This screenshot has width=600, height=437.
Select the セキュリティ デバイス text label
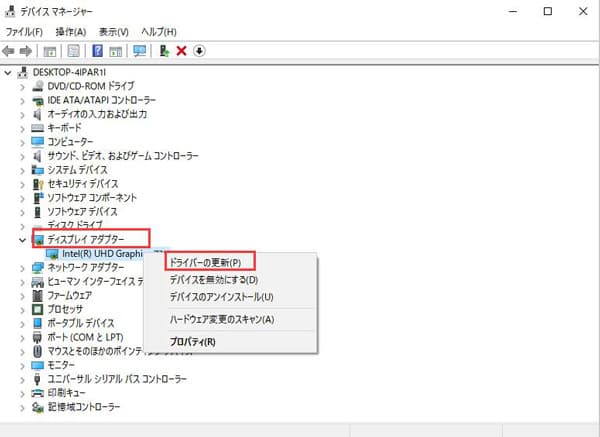[83, 184]
